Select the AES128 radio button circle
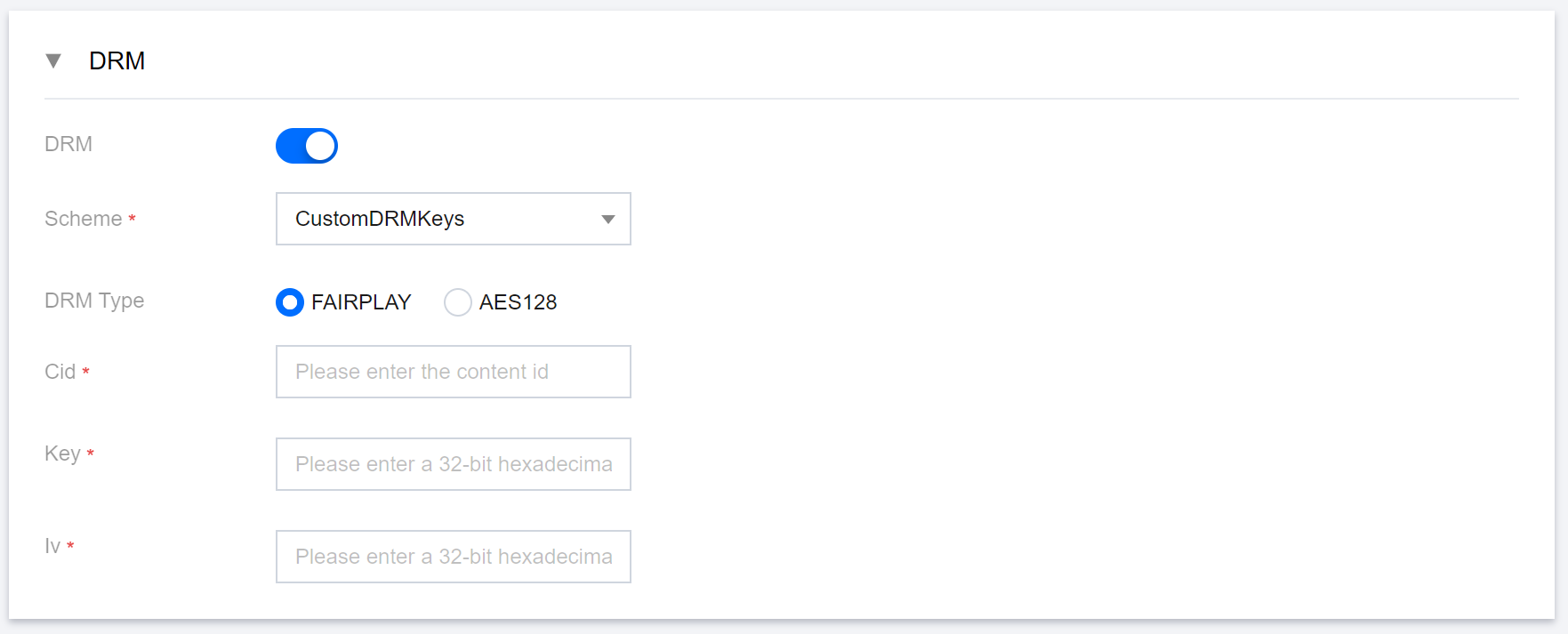This screenshot has height=634, width=1568. pos(458,302)
